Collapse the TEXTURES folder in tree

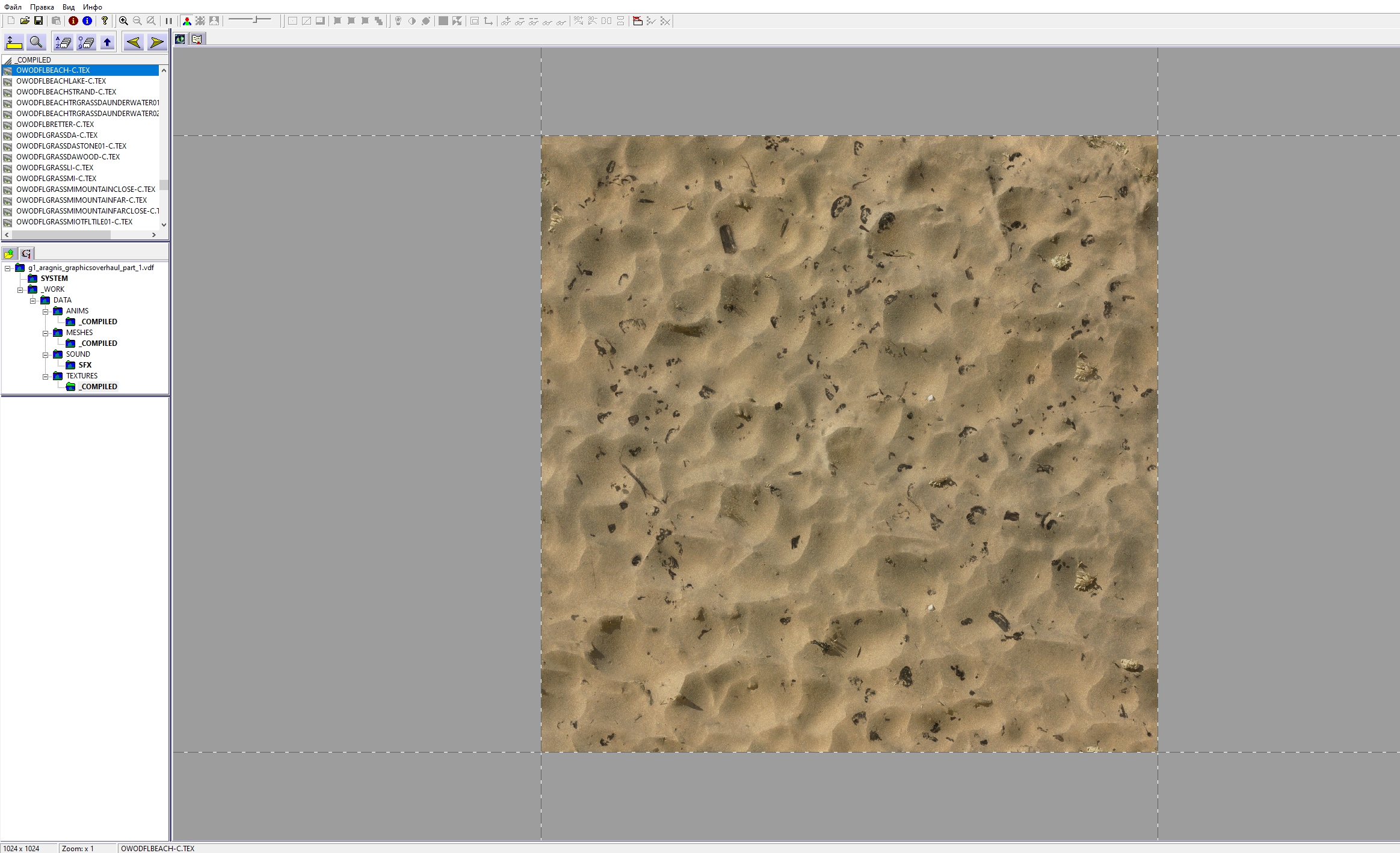pos(46,377)
